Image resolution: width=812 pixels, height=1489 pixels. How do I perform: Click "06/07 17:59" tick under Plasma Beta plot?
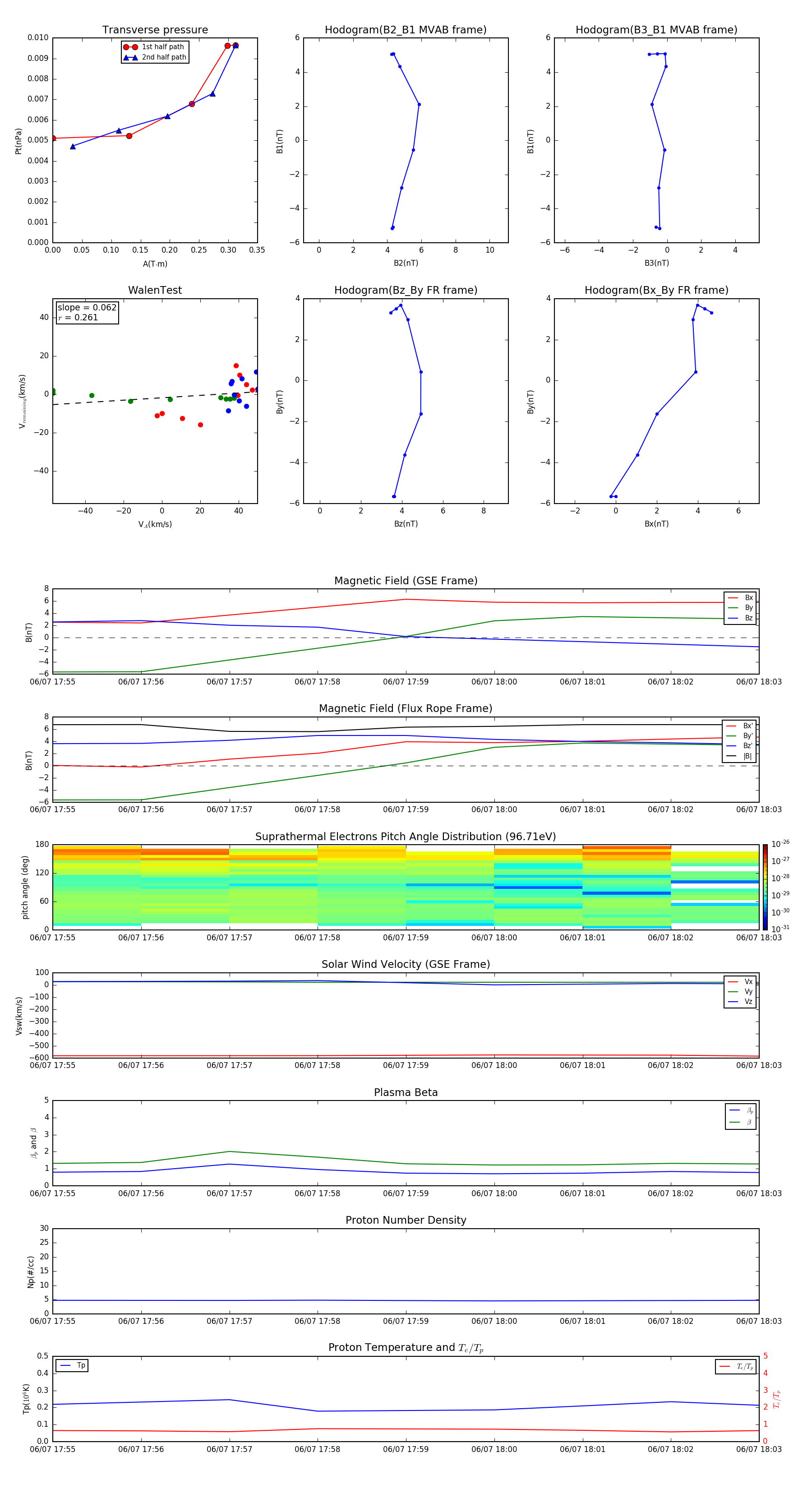click(x=406, y=1193)
